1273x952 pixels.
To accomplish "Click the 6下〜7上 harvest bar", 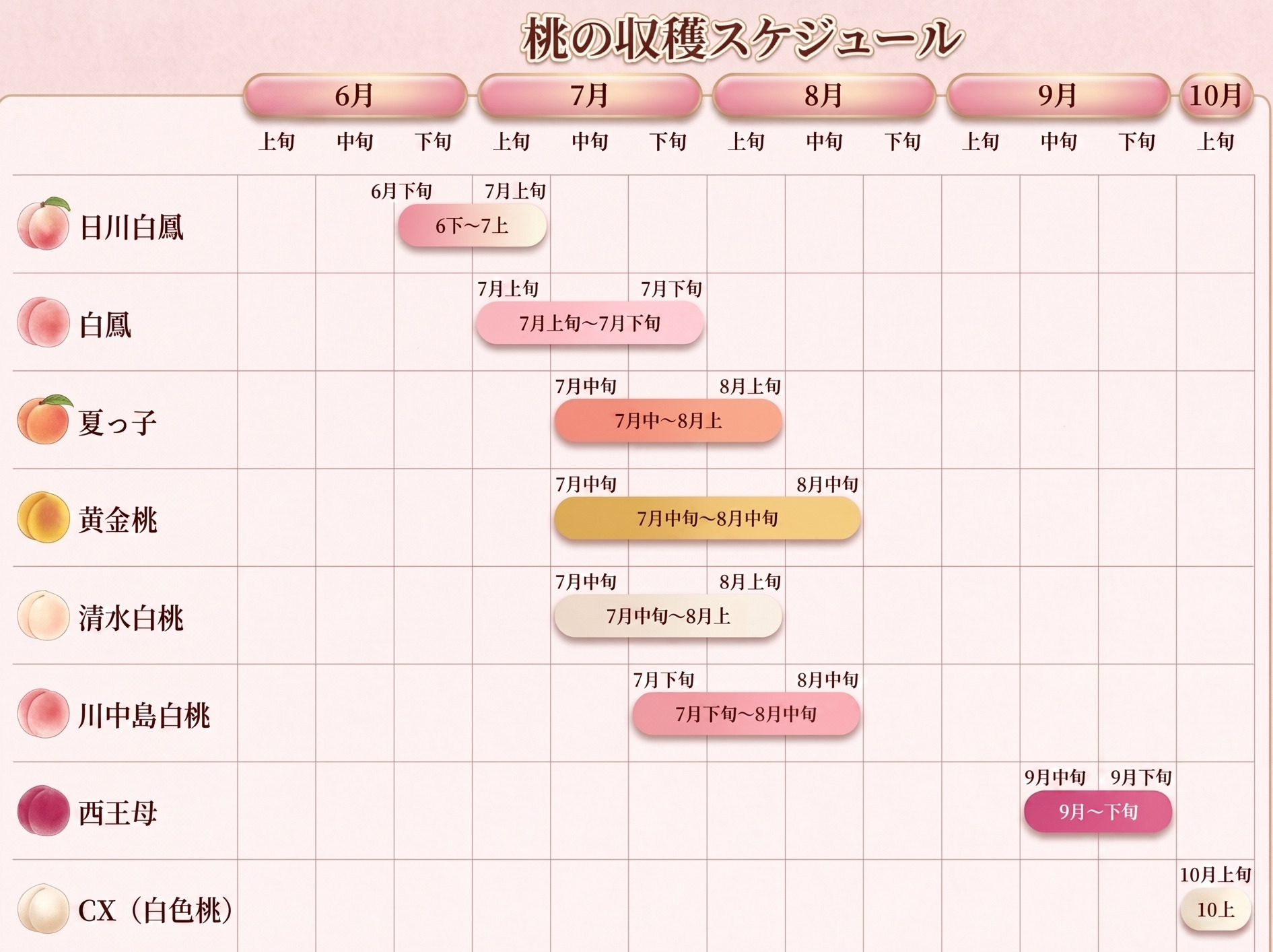I will point(472,226).
